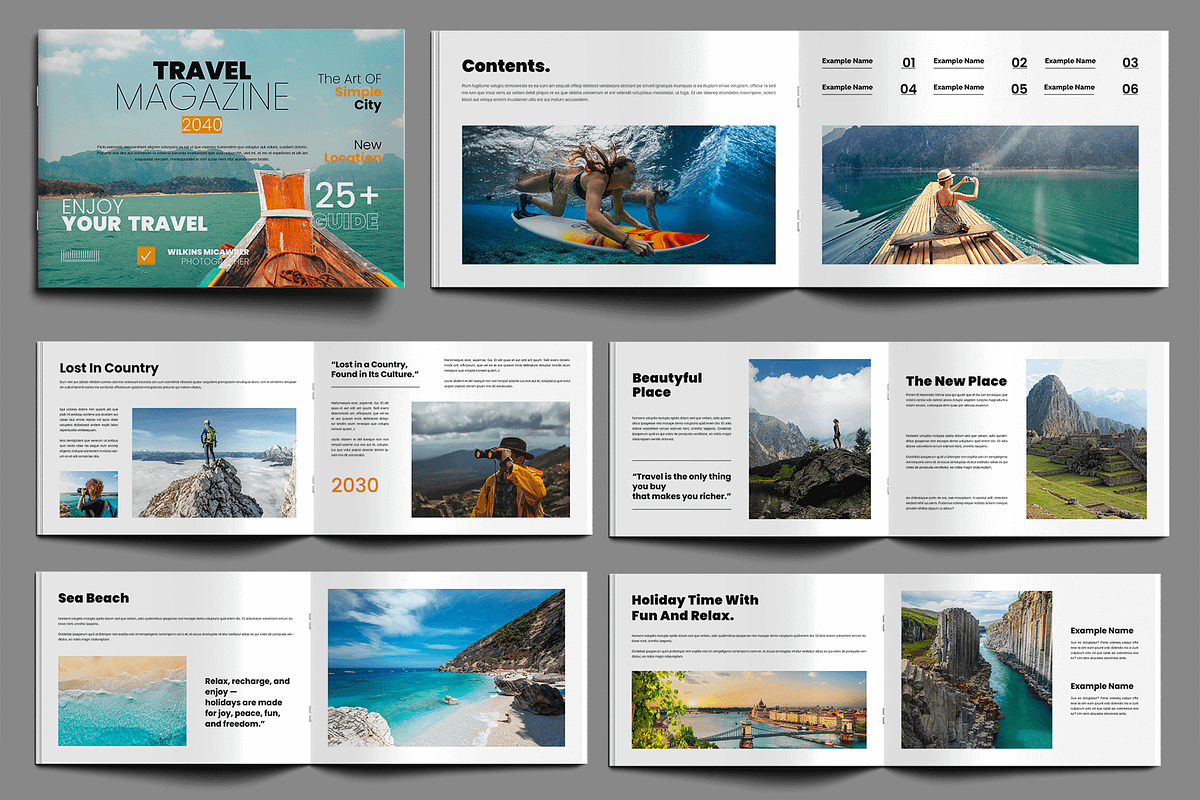This screenshot has width=1200, height=800.
Task: Click the aerial beach waves photo
Action: coord(122,701)
